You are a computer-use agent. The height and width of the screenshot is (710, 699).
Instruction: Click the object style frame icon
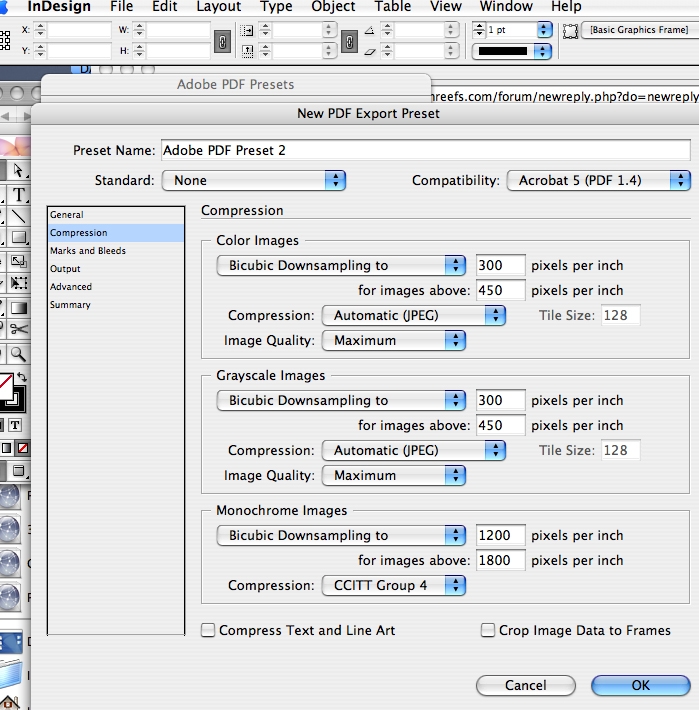click(570, 31)
